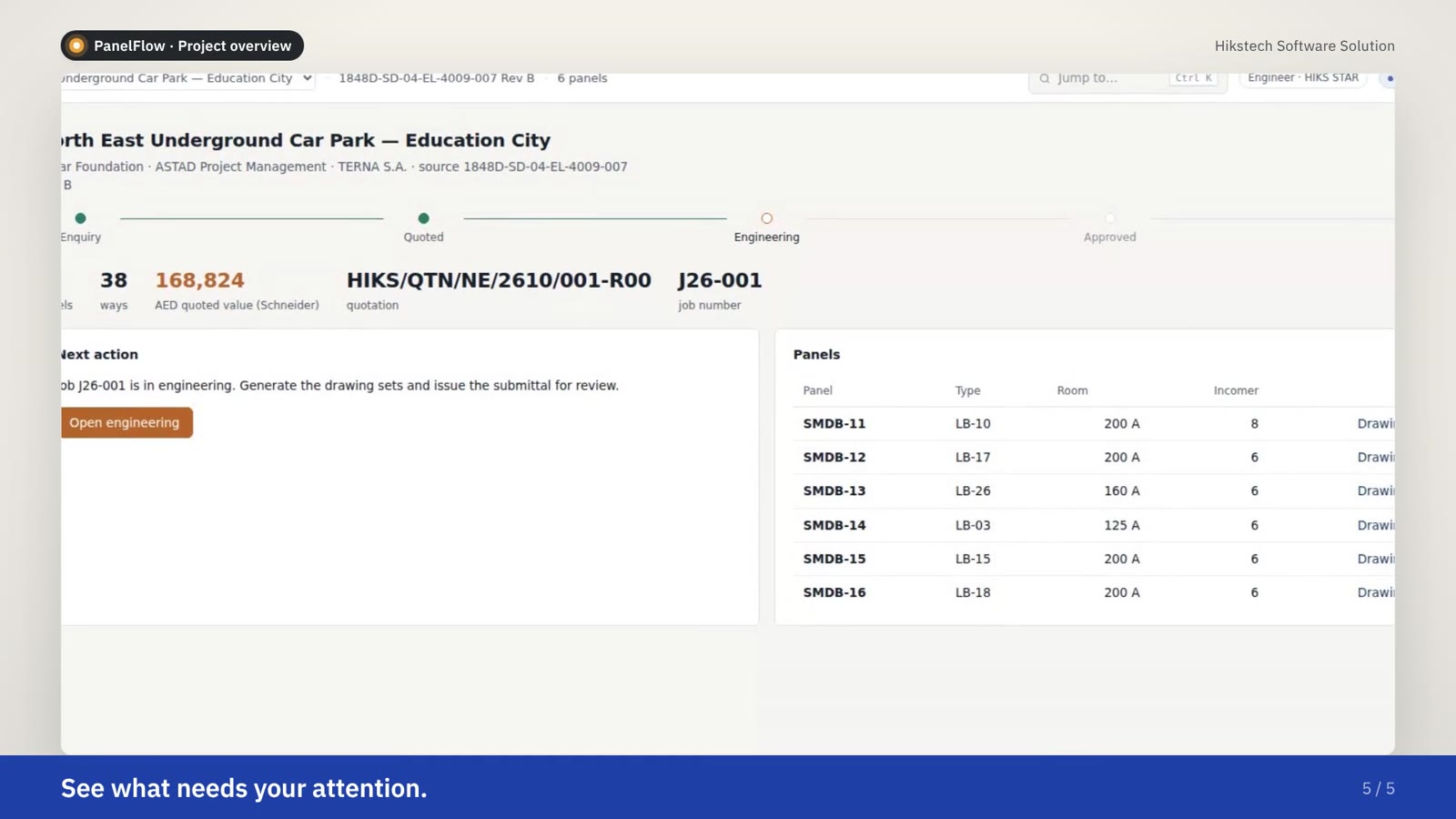Click the orange PanelFlow logo icon

click(77, 45)
